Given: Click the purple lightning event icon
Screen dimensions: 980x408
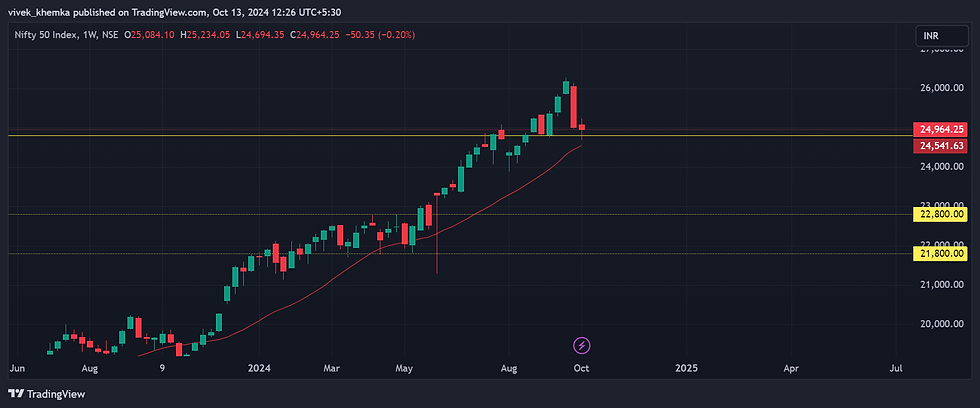Looking at the screenshot, I should [x=582, y=345].
